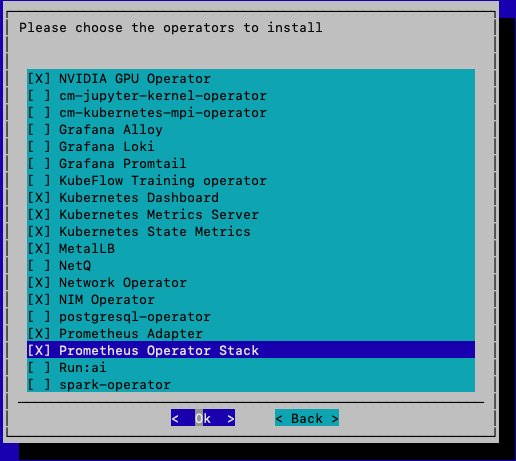The width and height of the screenshot is (516, 461).
Task: Select the Grafana Loki checkbox
Action: pos(39,147)
